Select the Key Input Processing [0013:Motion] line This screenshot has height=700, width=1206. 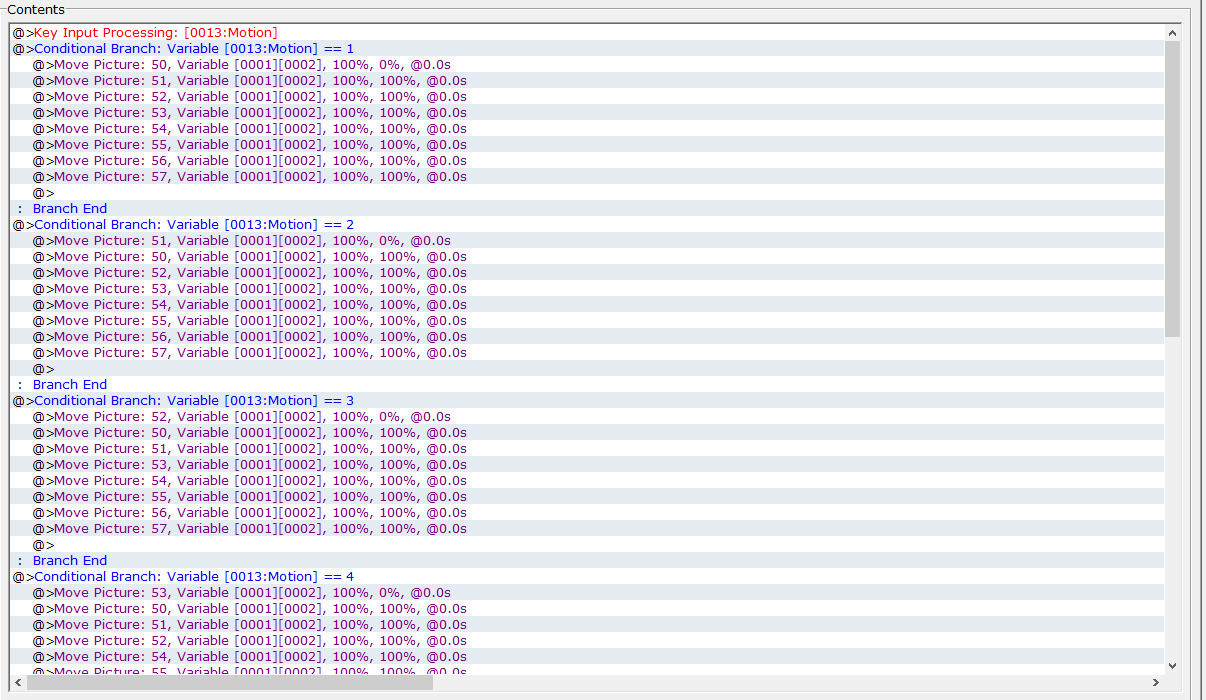pyautogui.click(x=588, y=33)
